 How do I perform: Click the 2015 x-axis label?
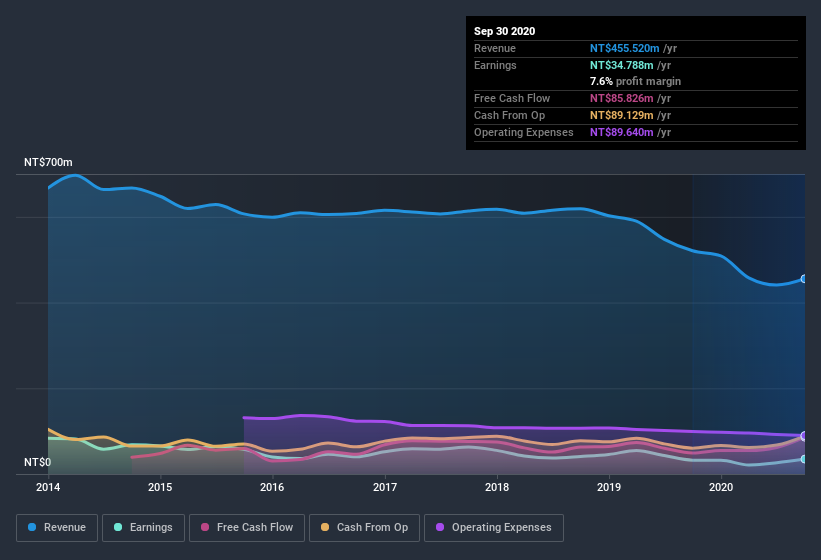tap(160, 487)
